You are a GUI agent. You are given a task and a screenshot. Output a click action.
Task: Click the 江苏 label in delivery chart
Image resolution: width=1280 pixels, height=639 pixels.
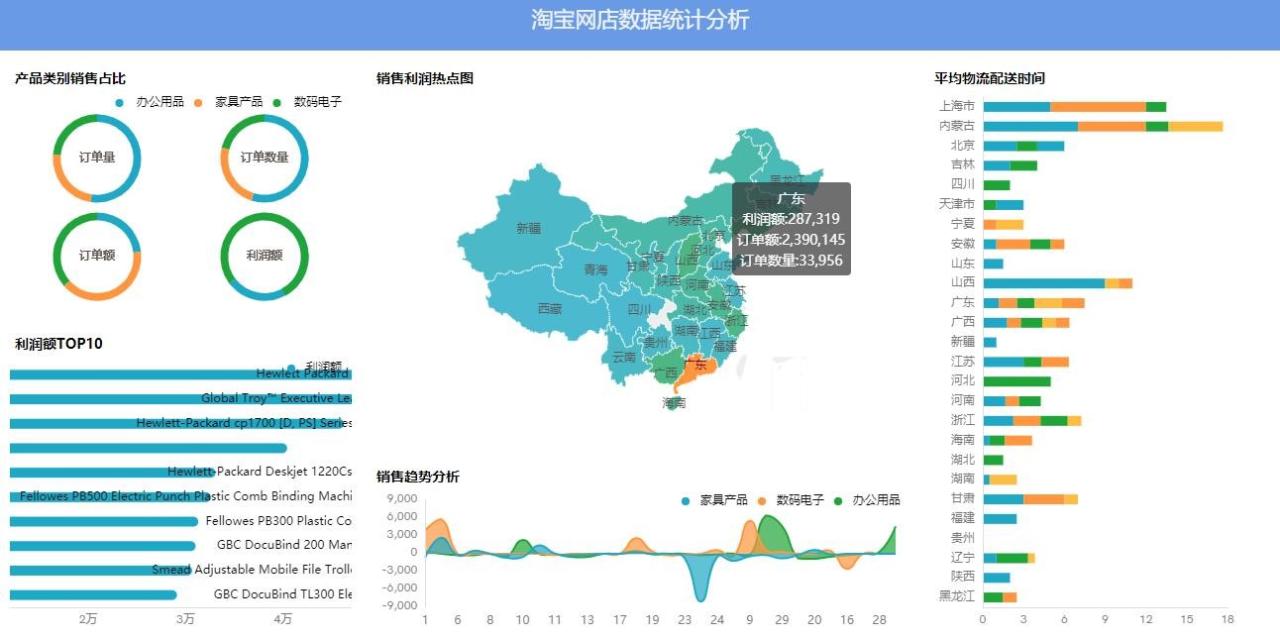[x=963, y=361]
